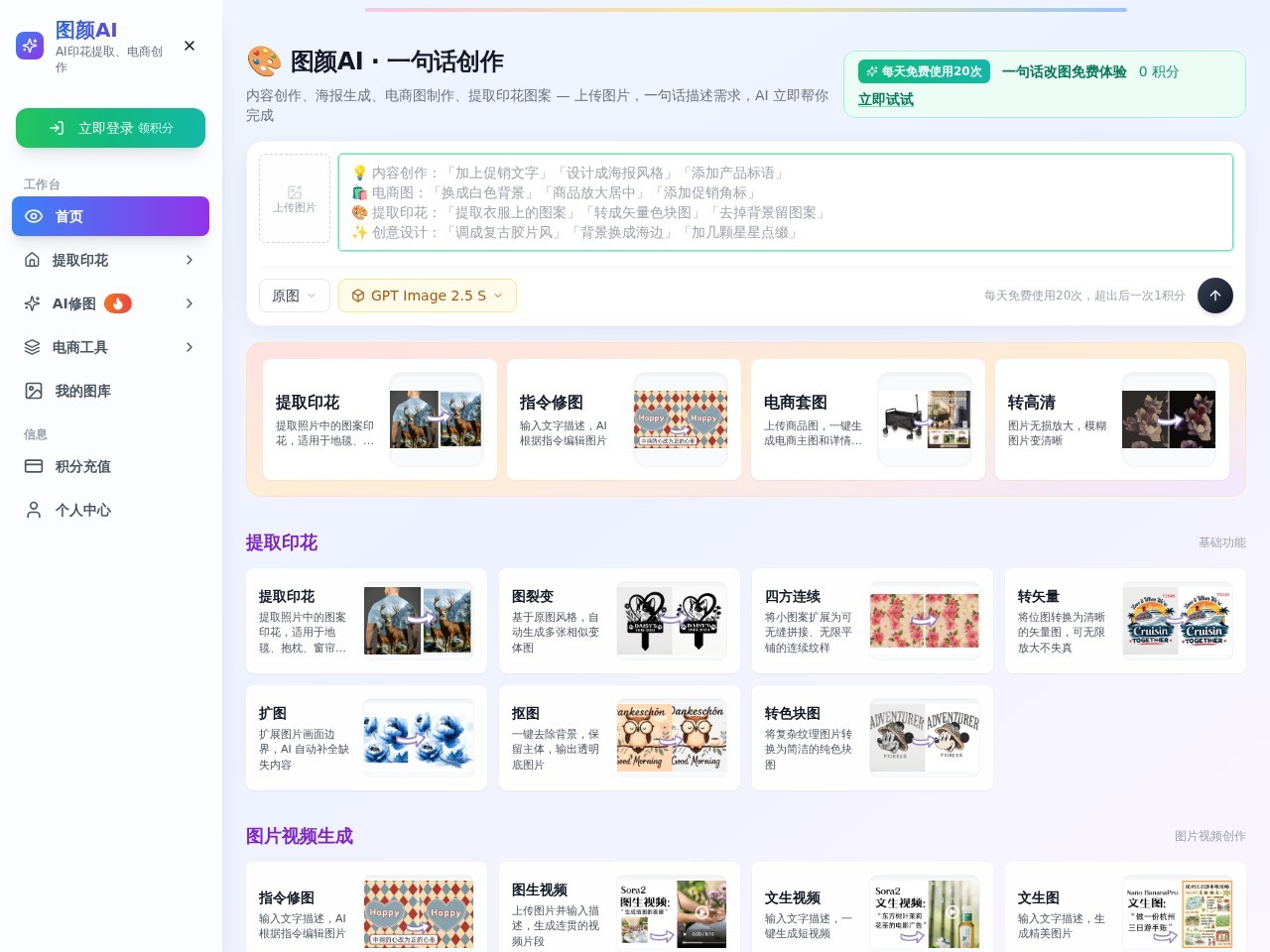Click the image icon beside 我的图库
Image resolution: width=1270 pixels, height=952 pixels.
pyautogui.click(x=34, y=391)
